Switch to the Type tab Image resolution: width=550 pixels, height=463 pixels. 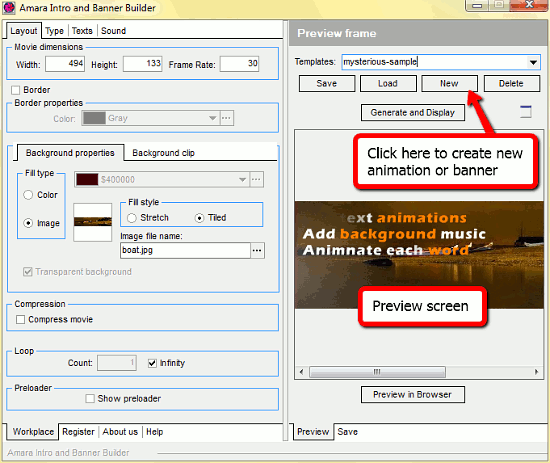pos(55,31)
